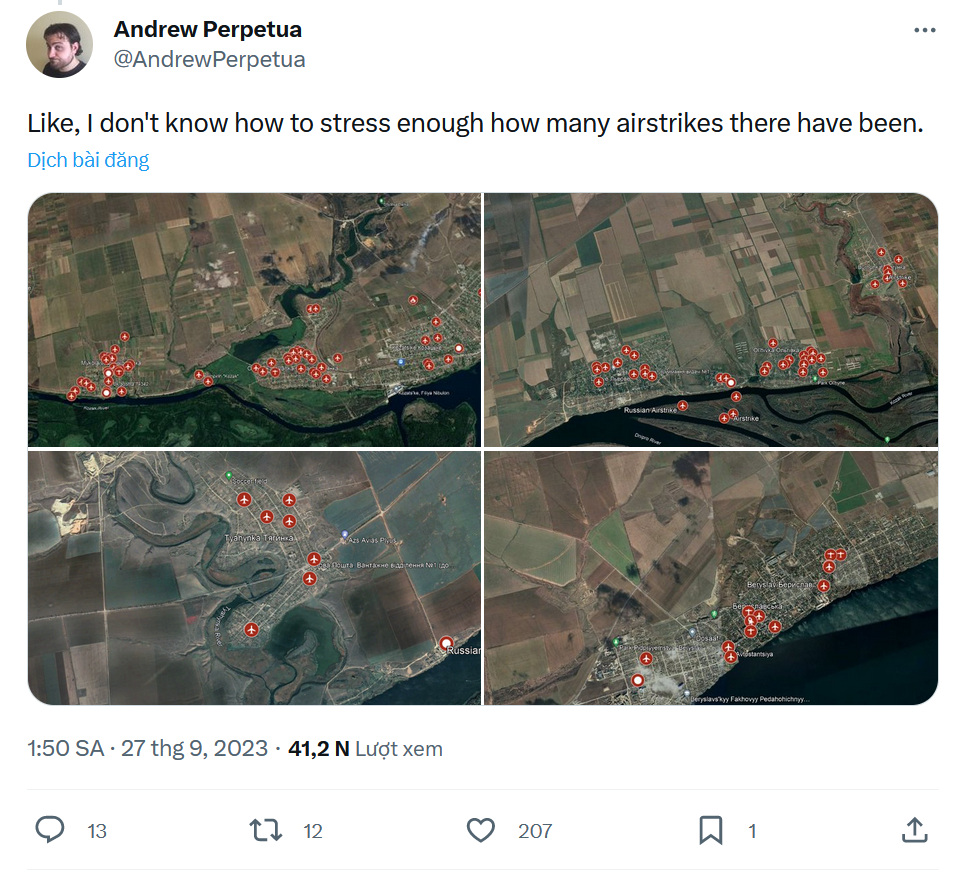957x873 pixels.
Task: Like the post with heart icon
Action: point(481,830)
